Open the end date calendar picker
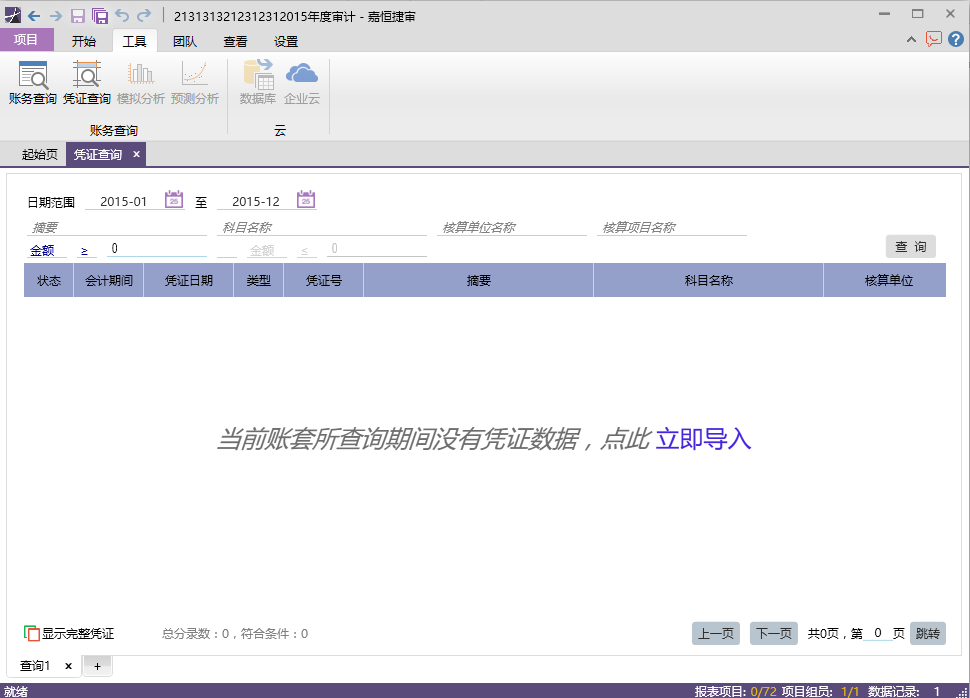The width and height of the screenshot is (970, 698). point(306,200)
